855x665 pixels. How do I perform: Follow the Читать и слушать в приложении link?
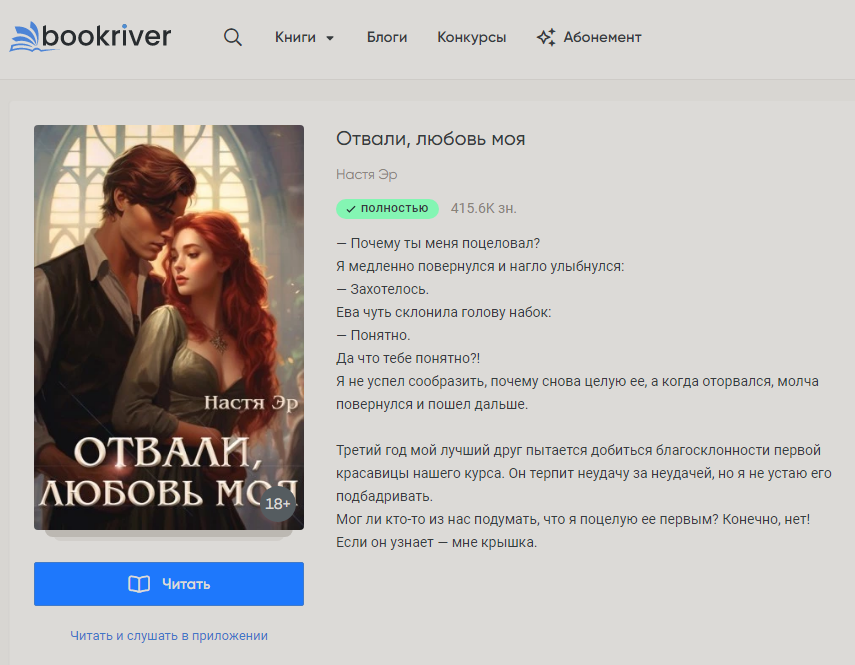(x=169, y=636)
